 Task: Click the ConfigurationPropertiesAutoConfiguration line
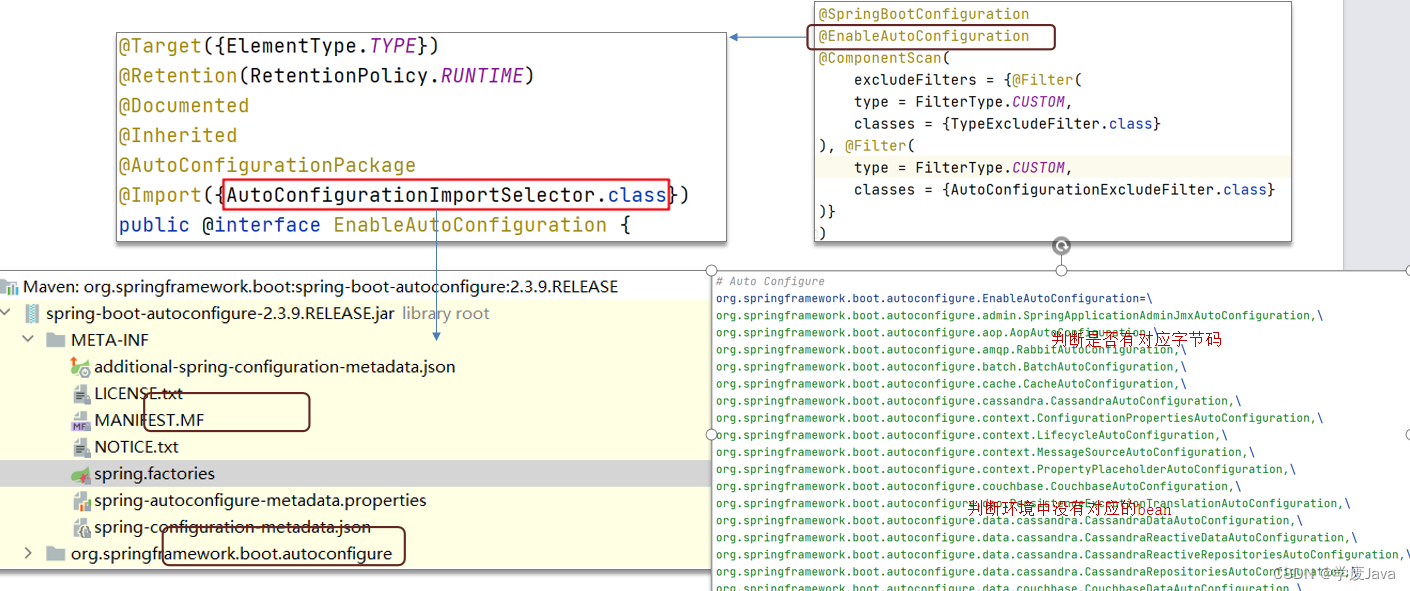(1019, 418)
